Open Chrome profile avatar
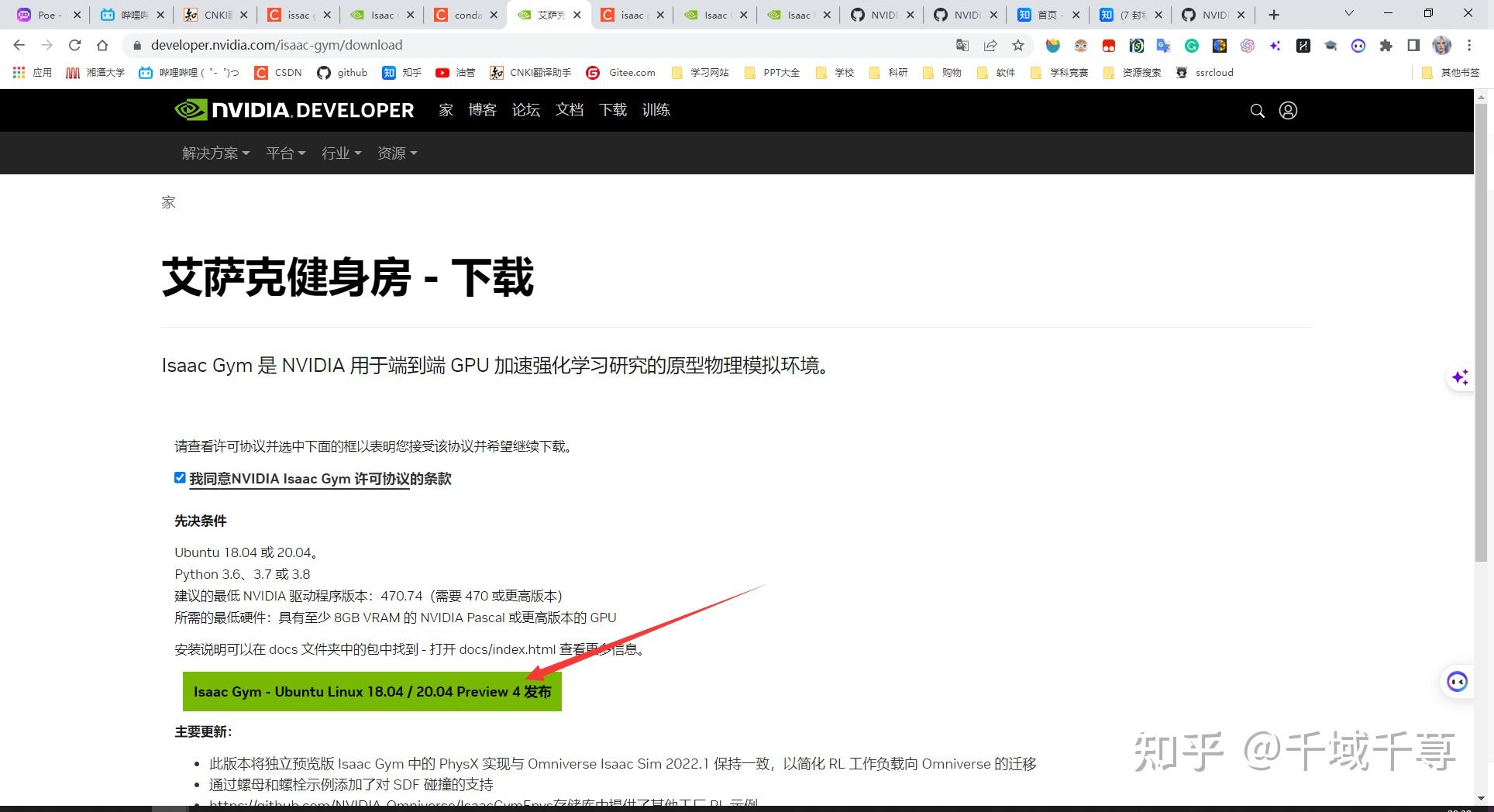This screenshot has width=1494, height=812. pyautogui.click(x=1441, y=46)
